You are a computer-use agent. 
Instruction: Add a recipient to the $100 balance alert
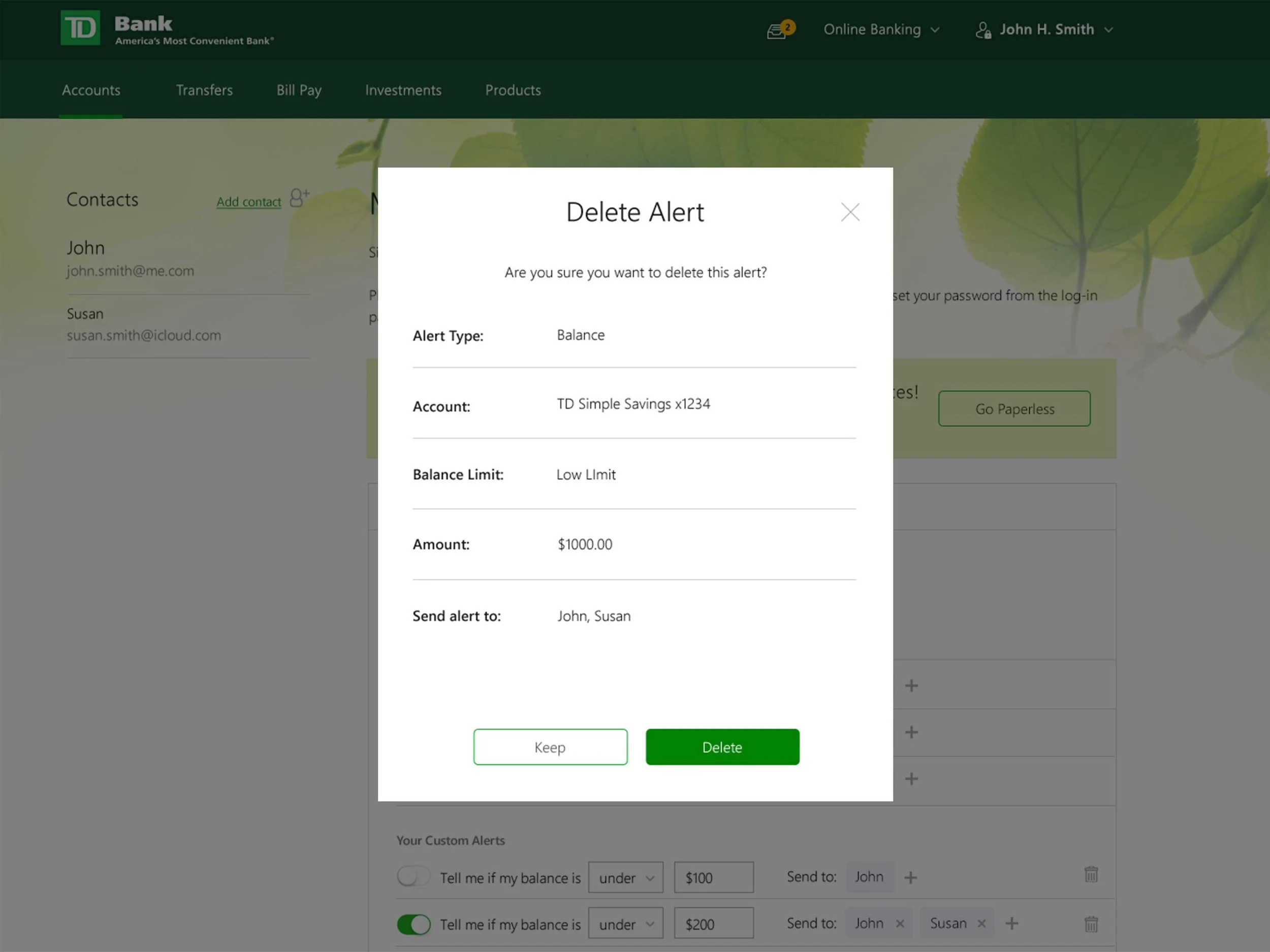(910, 877)
